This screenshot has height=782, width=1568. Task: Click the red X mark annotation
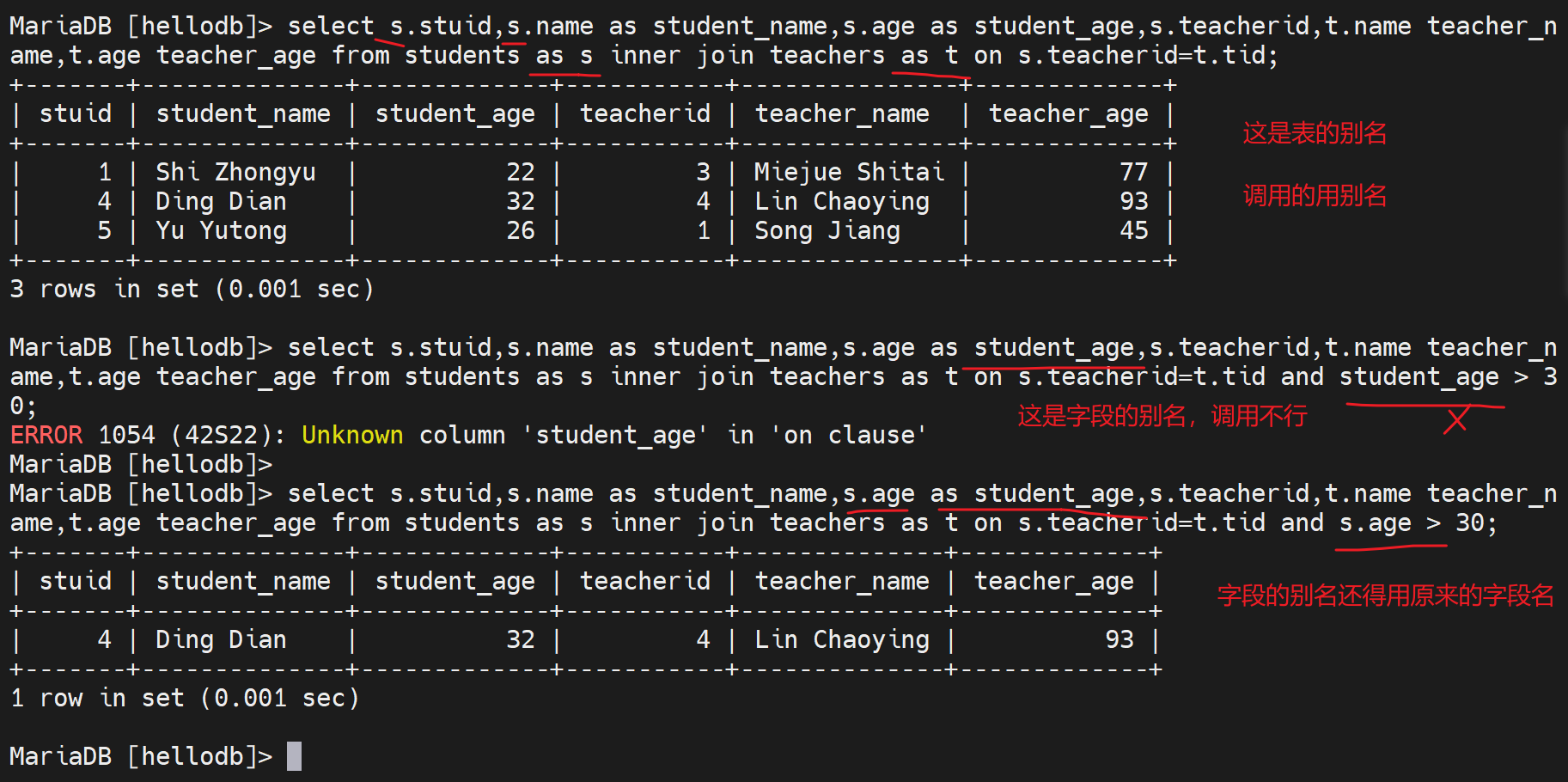[x=1455, y=420]
